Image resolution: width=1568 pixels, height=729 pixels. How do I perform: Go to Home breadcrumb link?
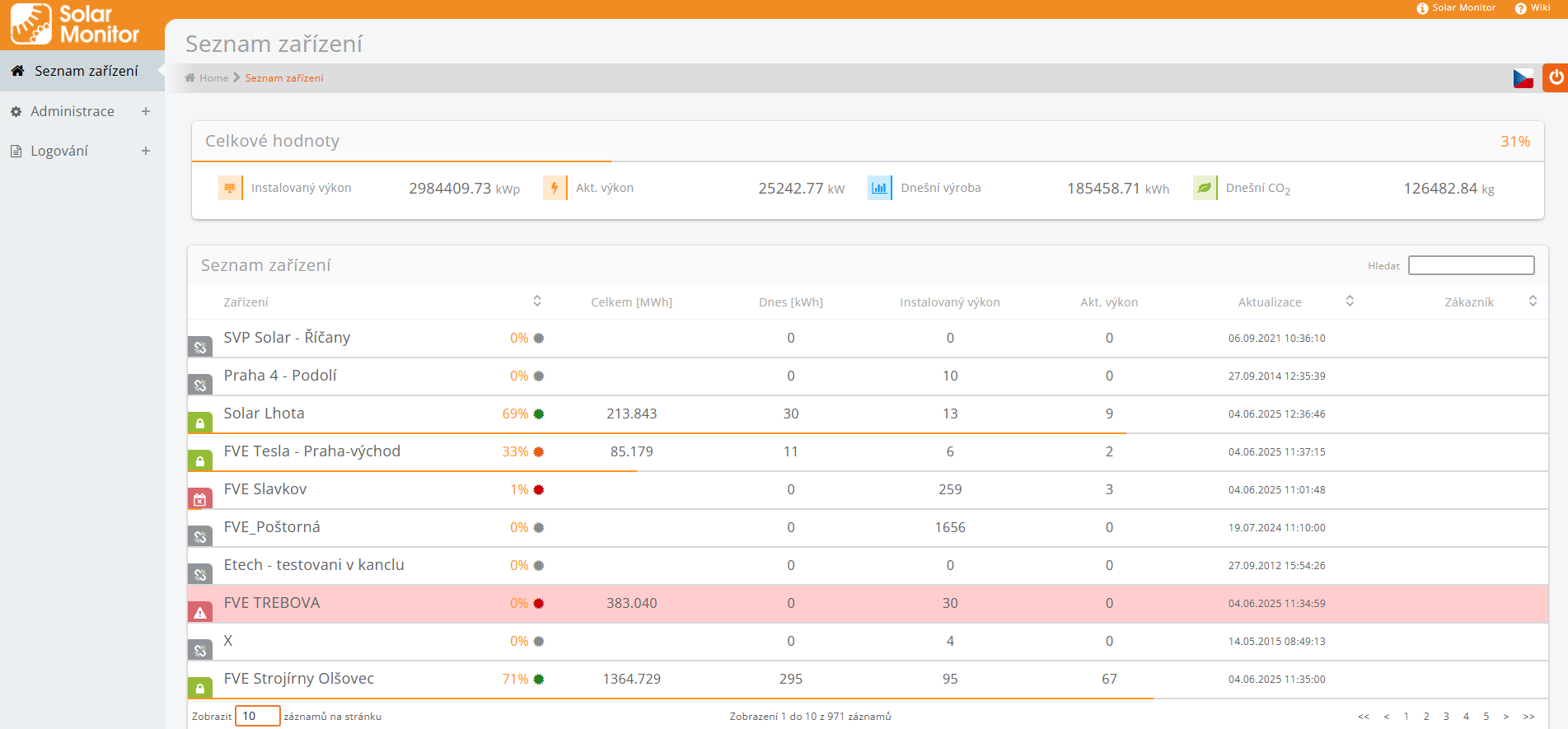click(213, 78)
